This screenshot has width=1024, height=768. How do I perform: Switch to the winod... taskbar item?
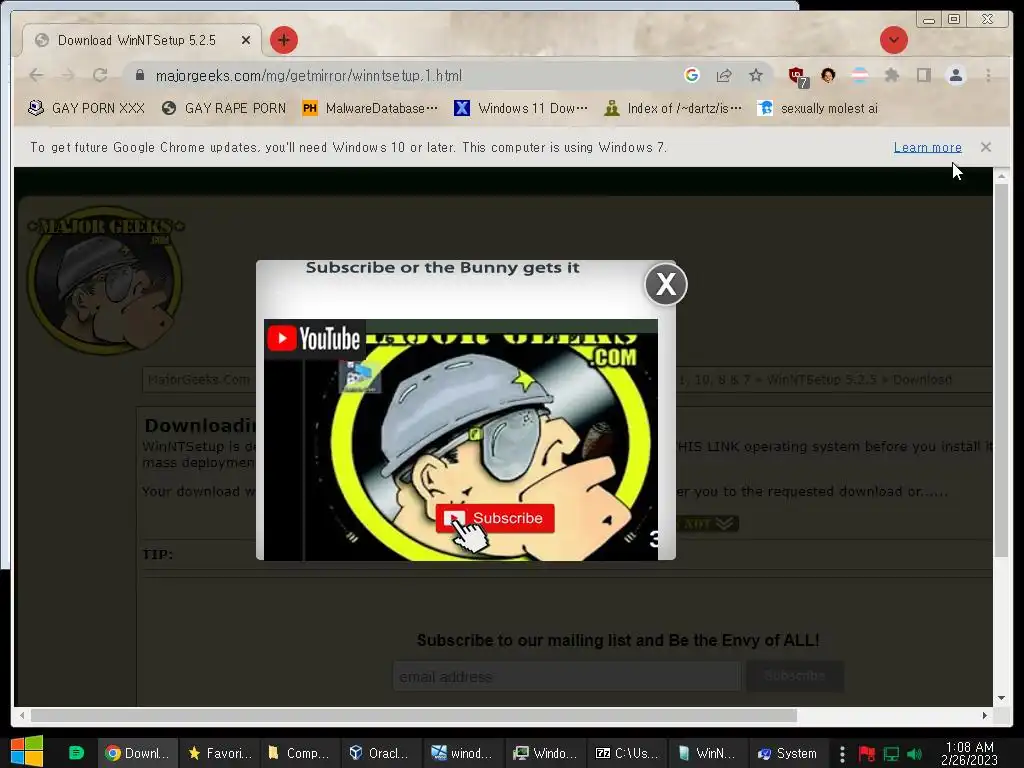click(x=463, y=753)
